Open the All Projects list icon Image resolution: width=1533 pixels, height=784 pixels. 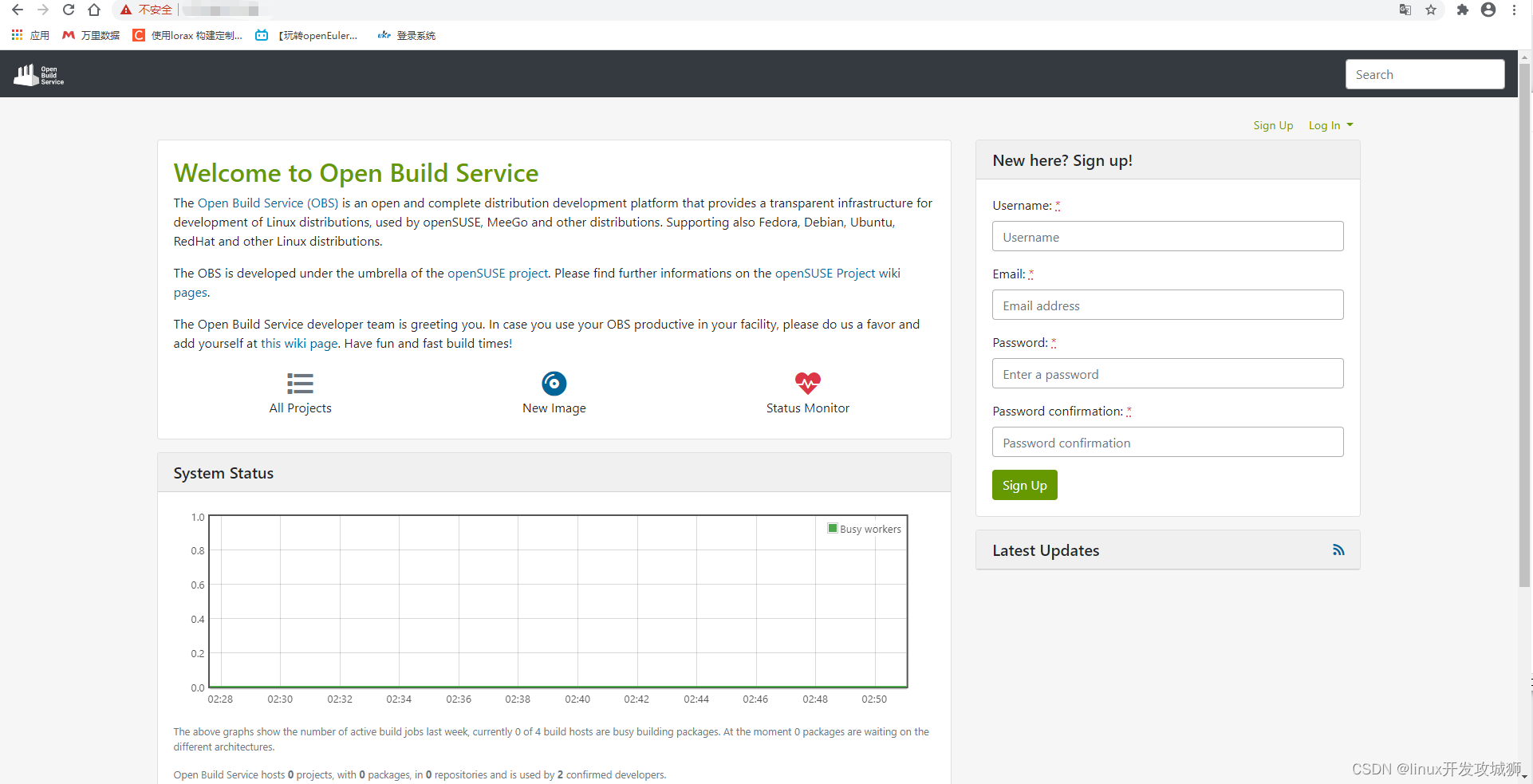click(300, 384)
